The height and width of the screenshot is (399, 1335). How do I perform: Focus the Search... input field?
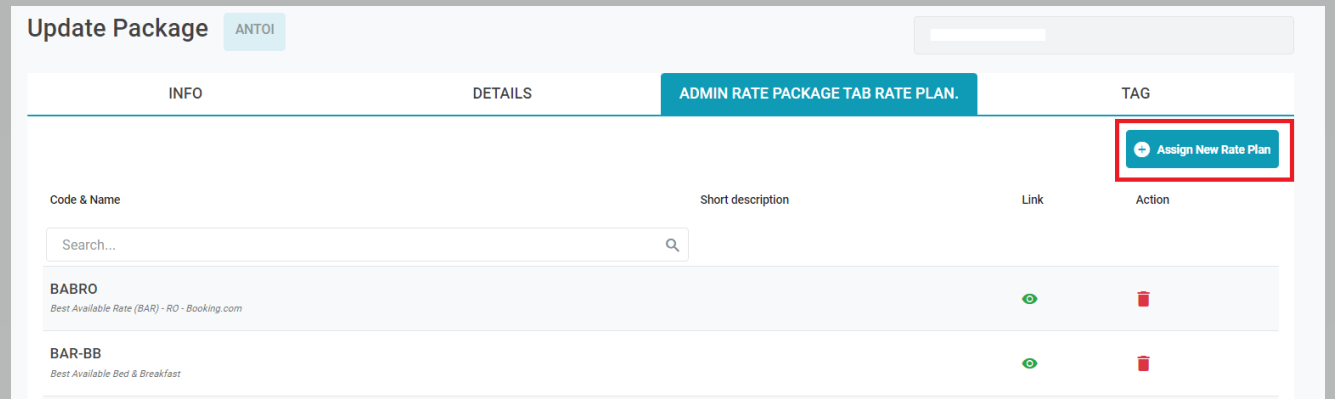(x=367, y=245)
